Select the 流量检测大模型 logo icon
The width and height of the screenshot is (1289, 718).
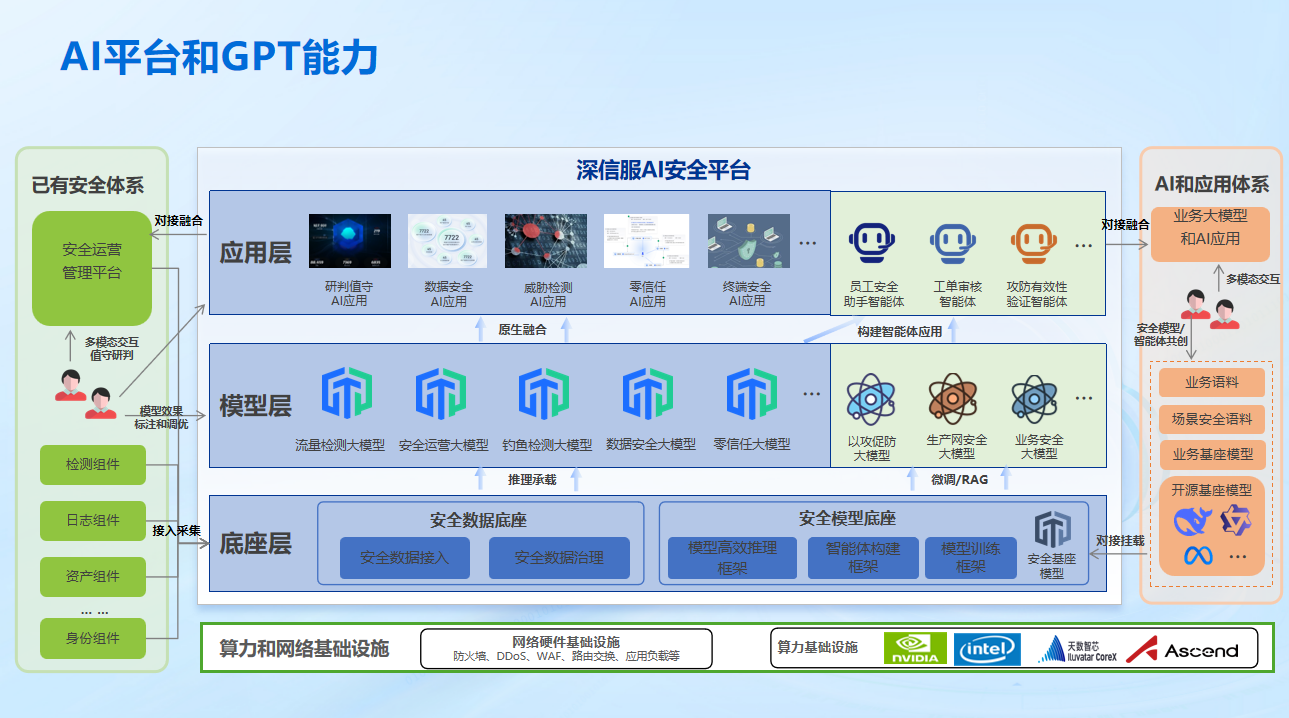point(346,393)
